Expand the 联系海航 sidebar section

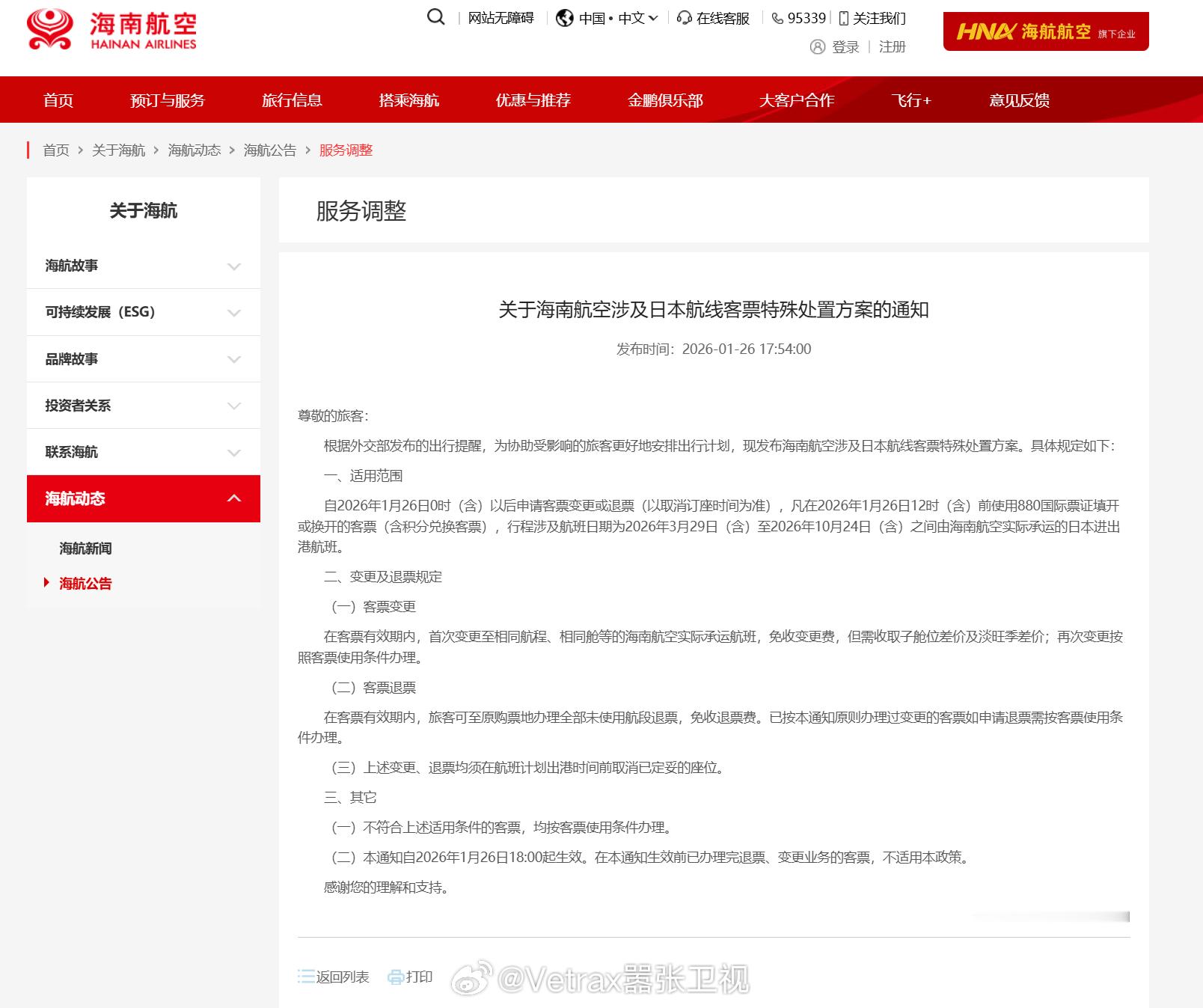click(144, 452)
